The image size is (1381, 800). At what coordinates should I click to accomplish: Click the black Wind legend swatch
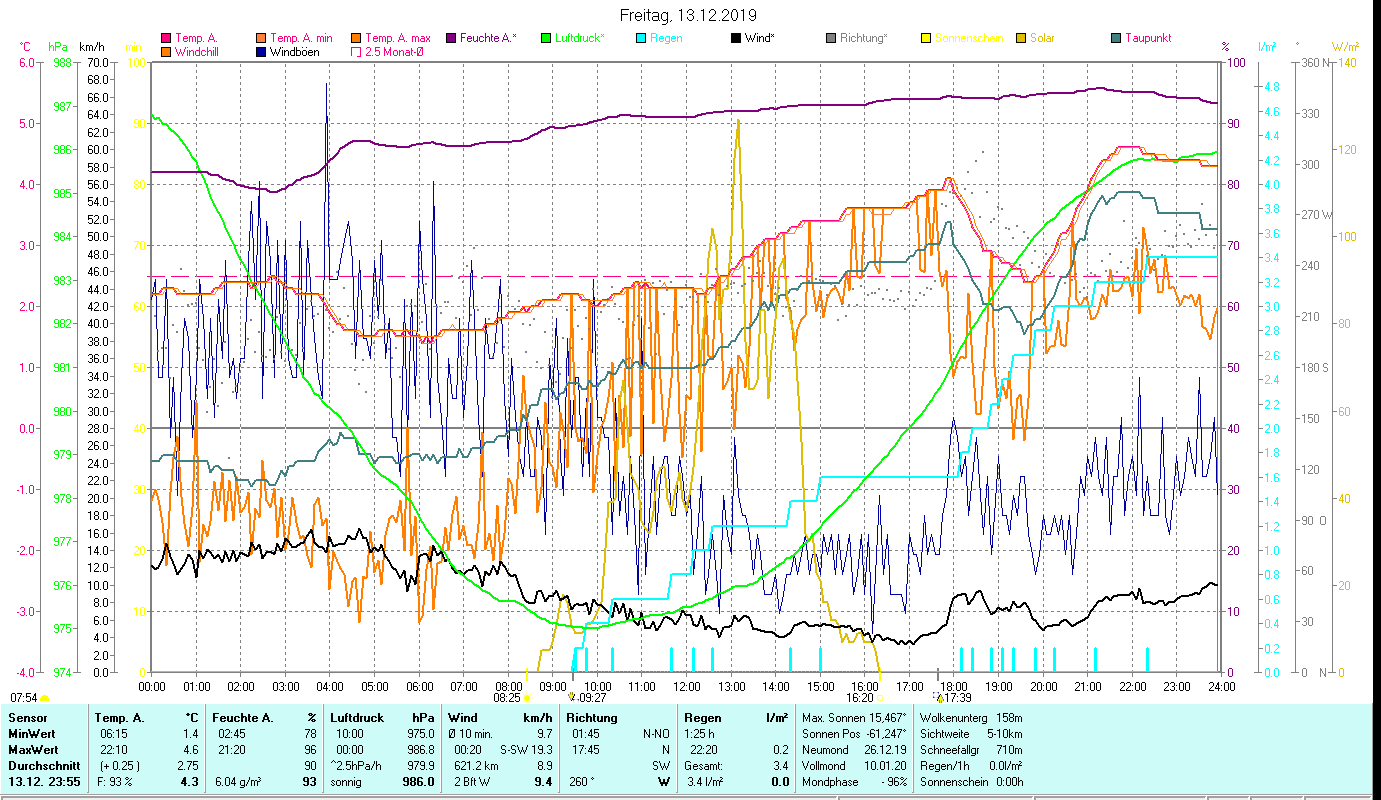pos(737,38)
